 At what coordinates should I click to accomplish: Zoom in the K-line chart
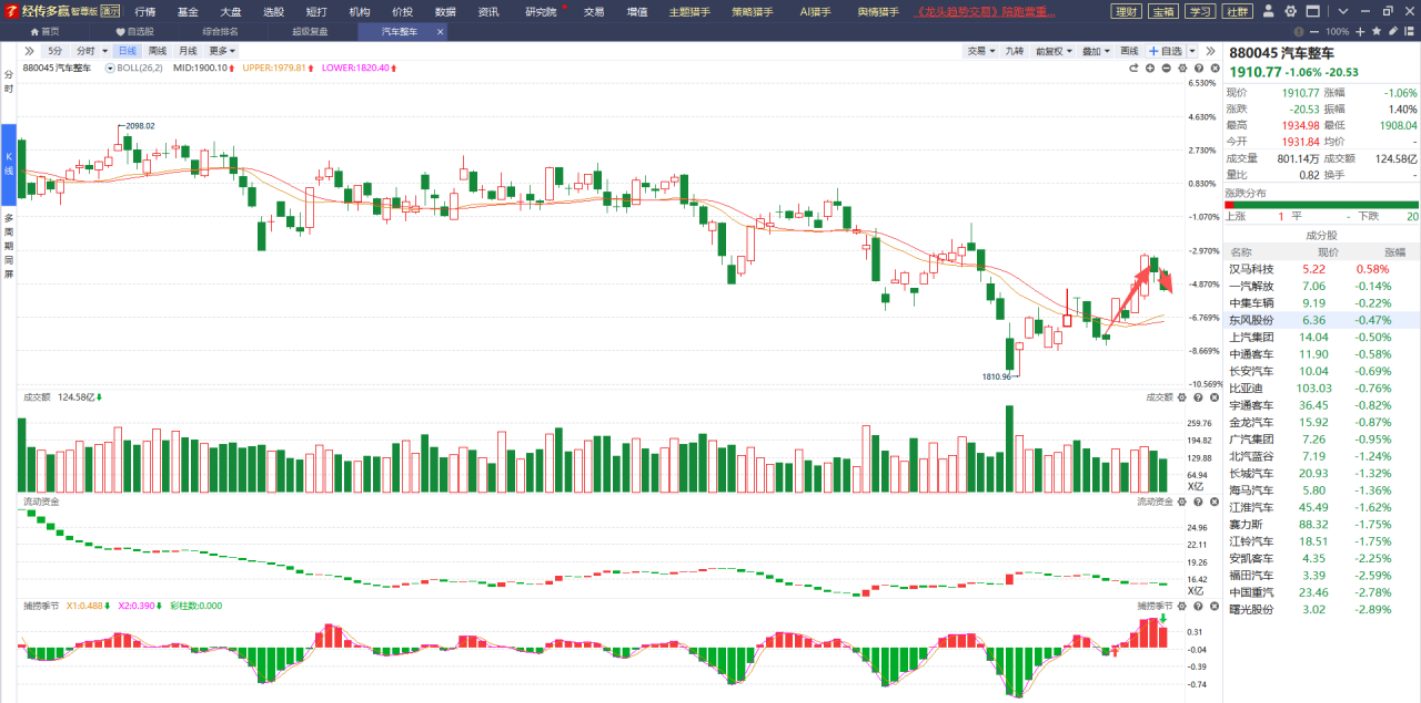click(x=1150, y=68)
